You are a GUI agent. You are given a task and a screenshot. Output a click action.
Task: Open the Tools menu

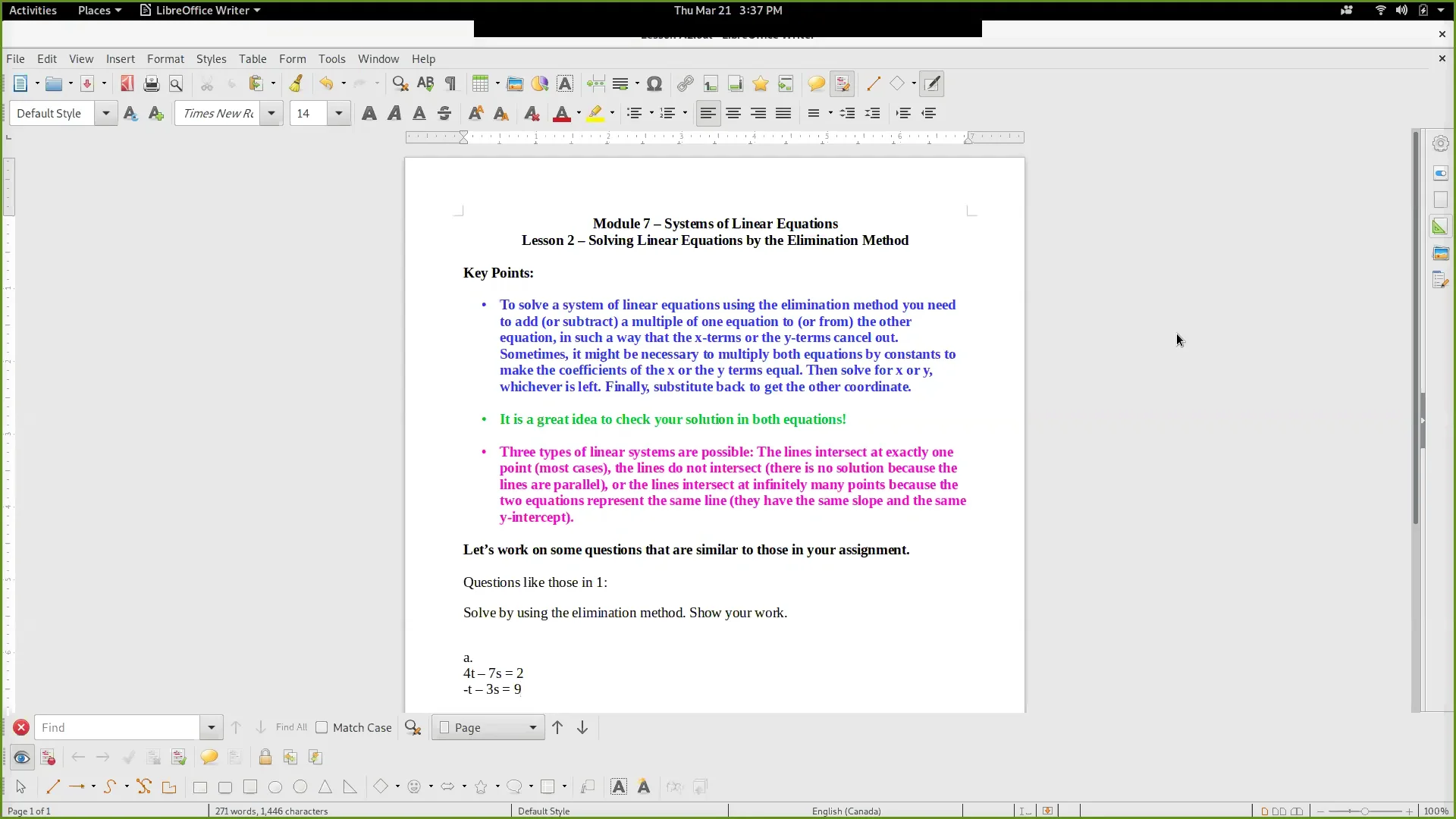click(331, 58)
